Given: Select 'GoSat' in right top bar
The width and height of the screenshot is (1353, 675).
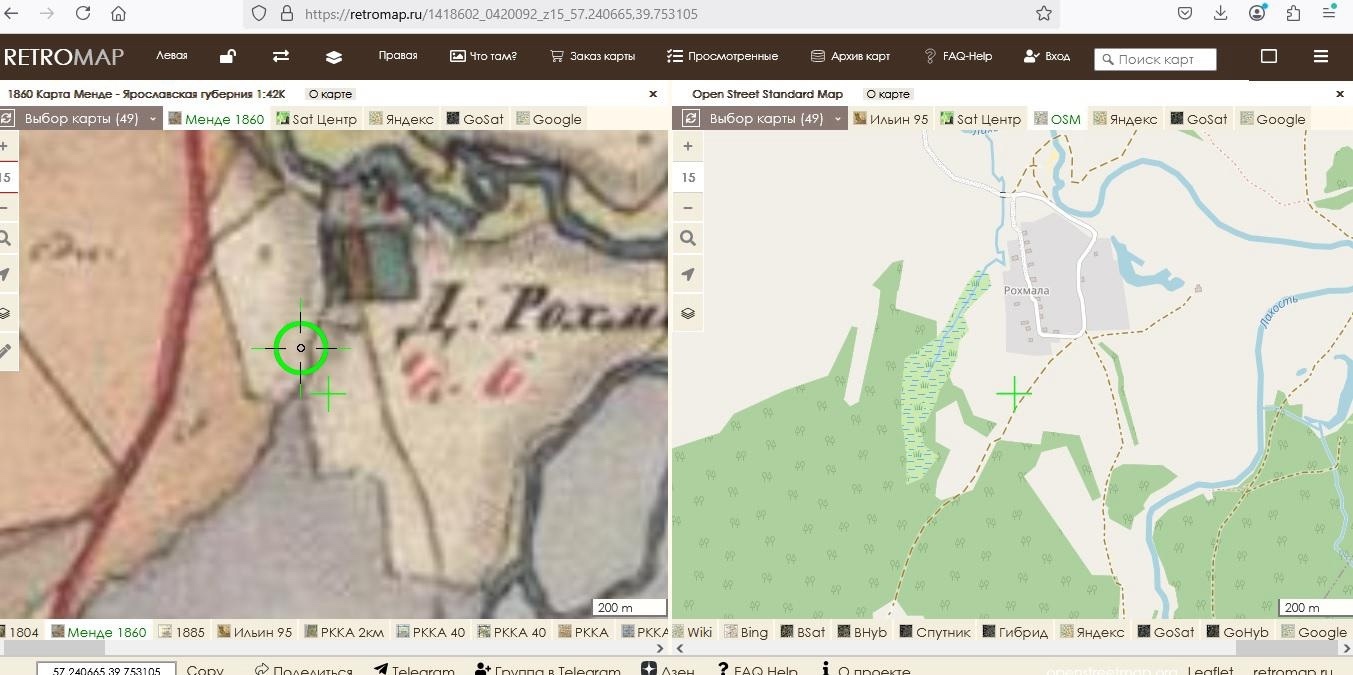Looking at the screenshot, I should [x=1199, y=119].
